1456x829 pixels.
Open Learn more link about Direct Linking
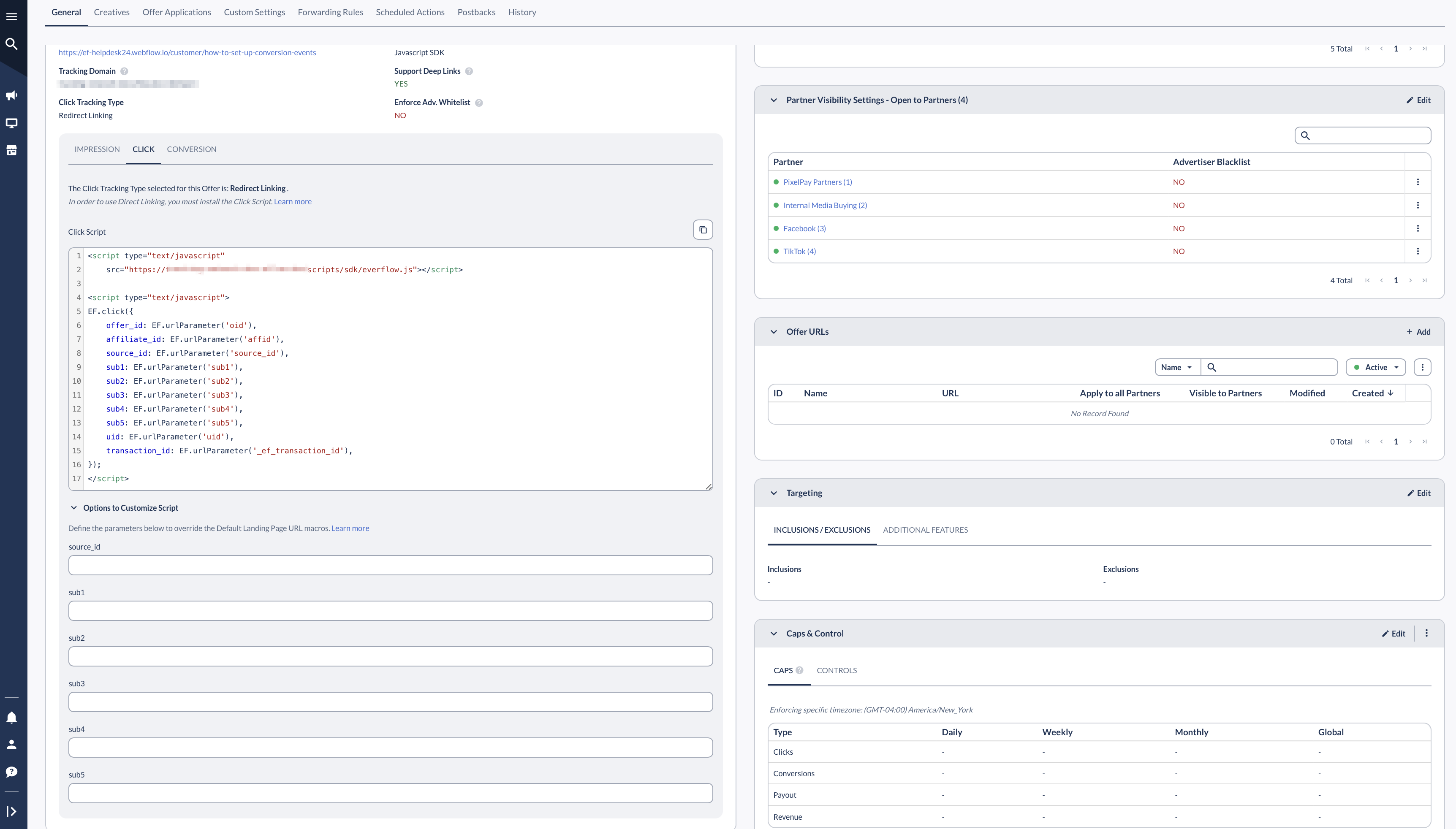tap(293, 202)
